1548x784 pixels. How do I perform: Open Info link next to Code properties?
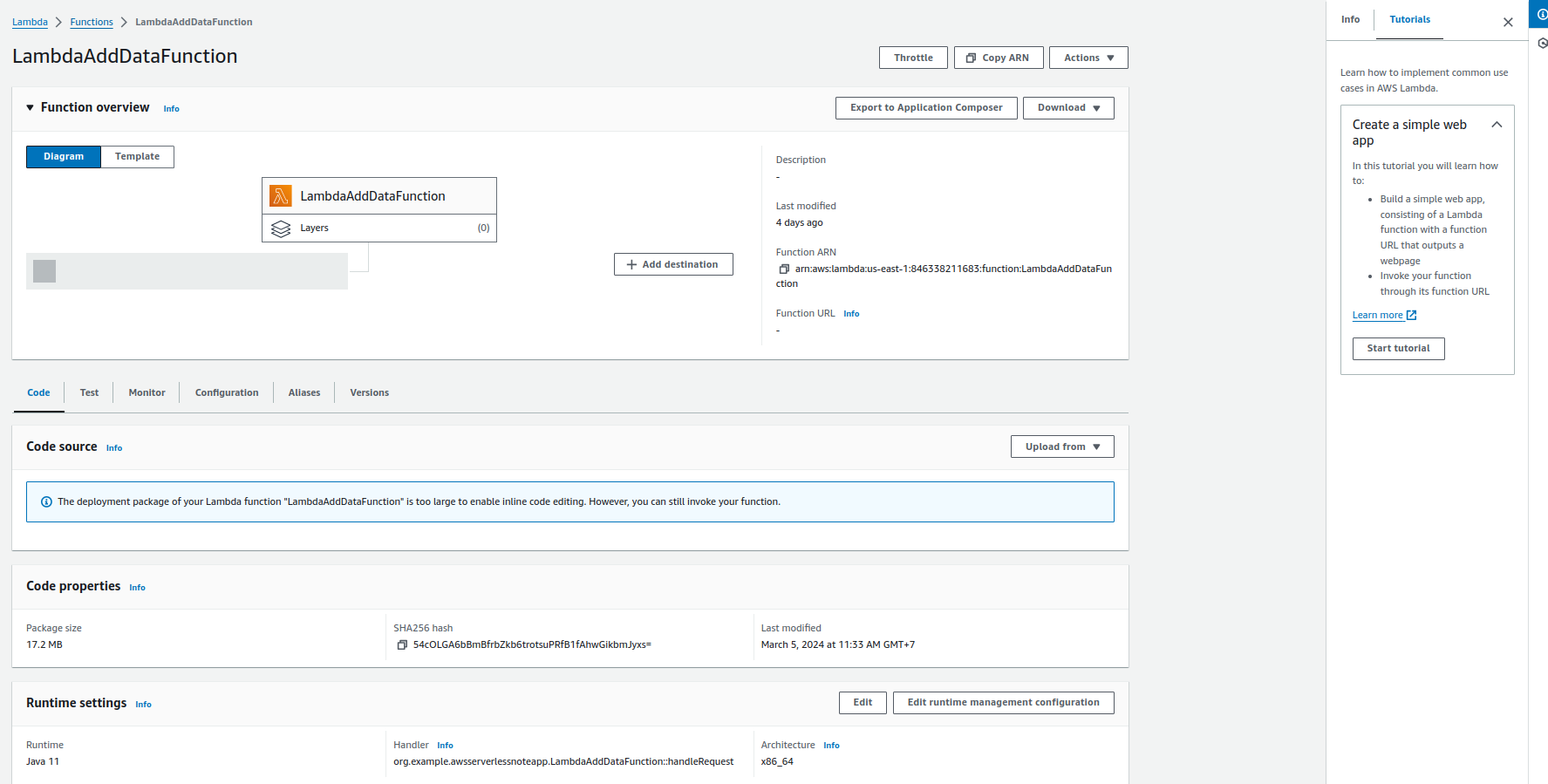[137, 588]
